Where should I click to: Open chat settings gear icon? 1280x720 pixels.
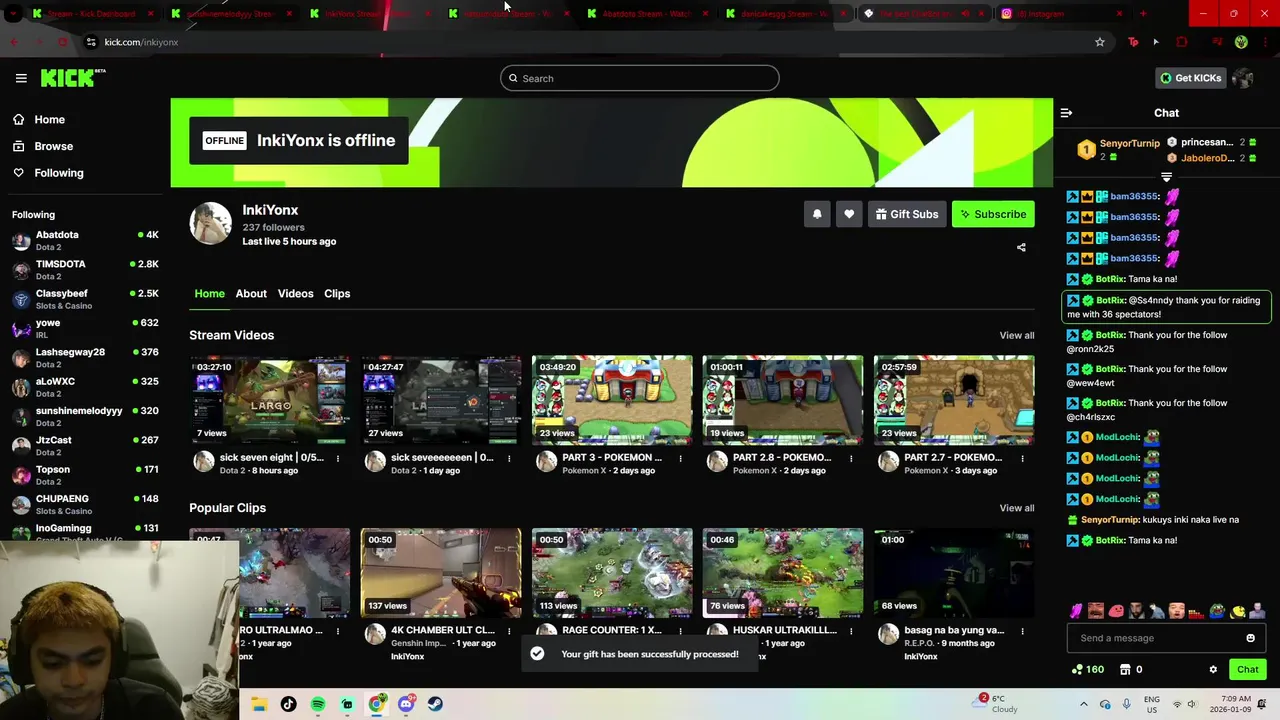point(1213,670)
